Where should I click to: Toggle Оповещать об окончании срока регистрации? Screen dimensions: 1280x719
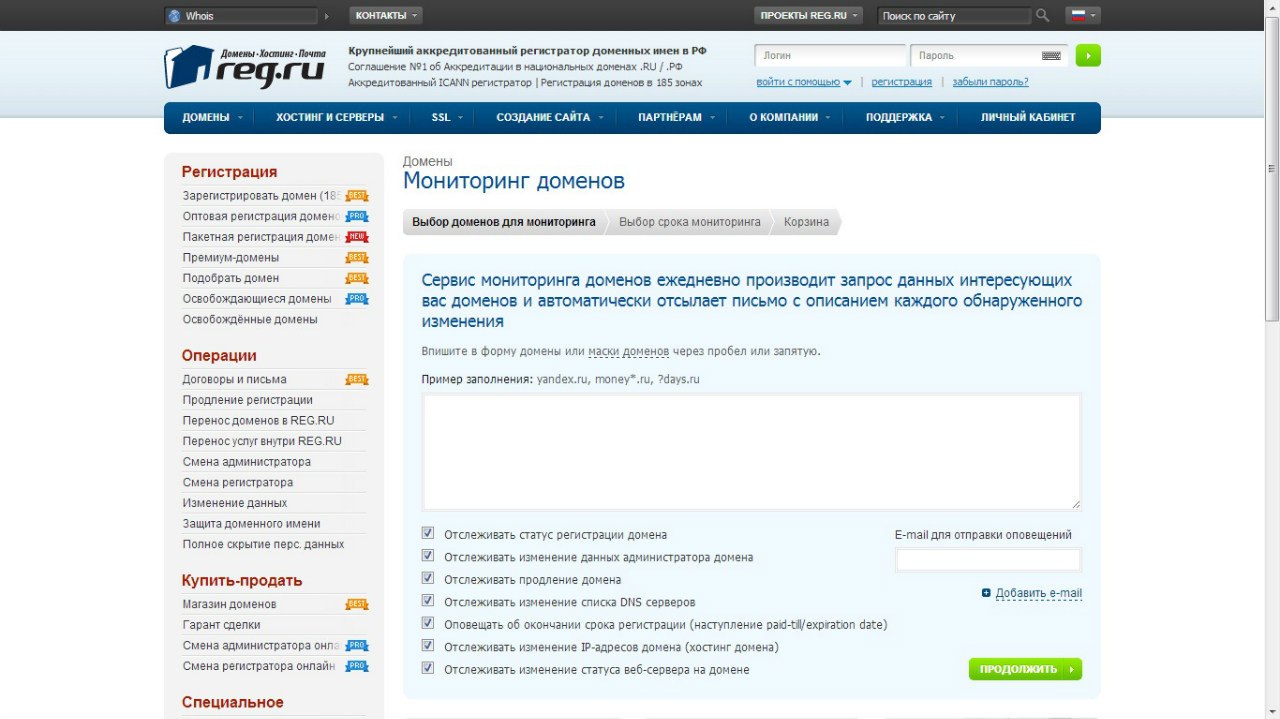point(428,623)
